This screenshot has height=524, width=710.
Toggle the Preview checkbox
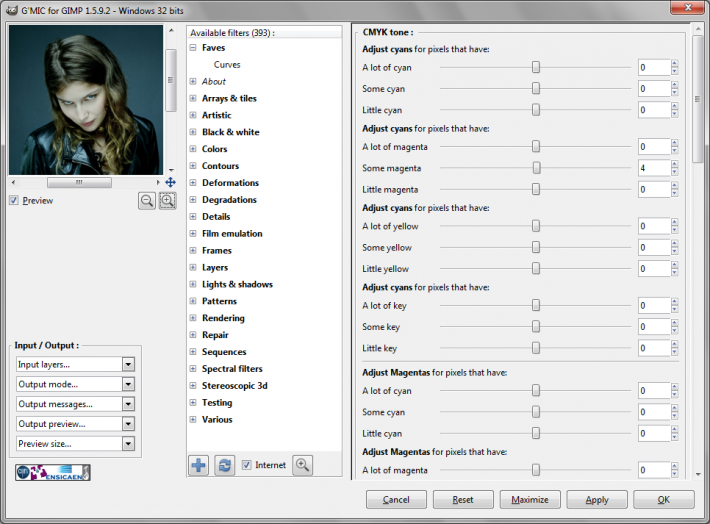[x=14, y=200]
